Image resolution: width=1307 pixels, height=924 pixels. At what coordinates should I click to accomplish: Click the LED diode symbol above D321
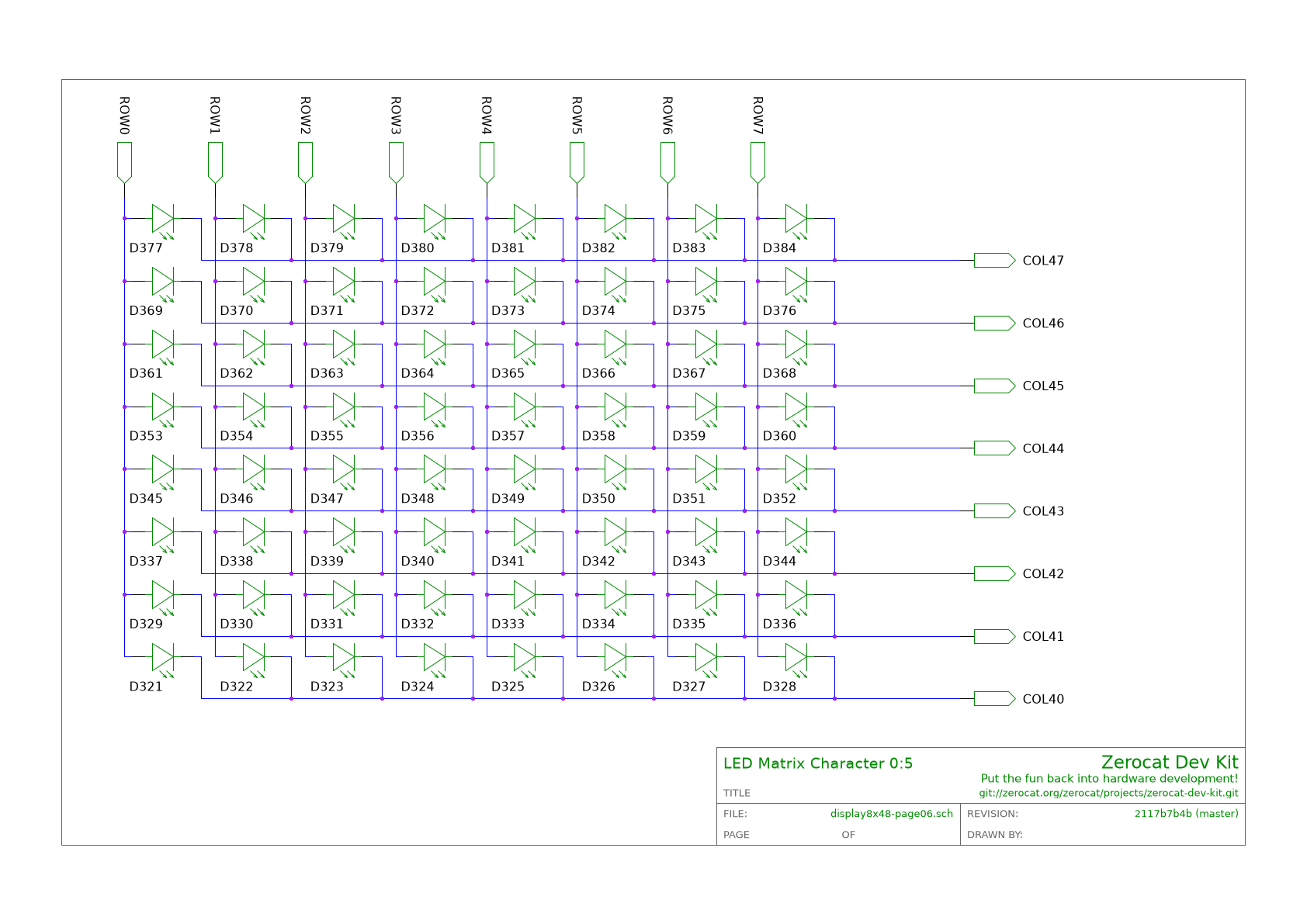163,659
